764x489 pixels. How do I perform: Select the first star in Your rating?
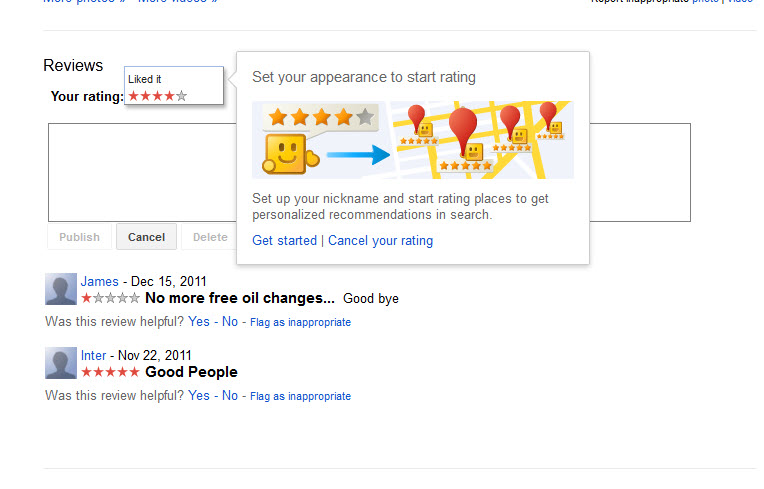click(134, 96)
